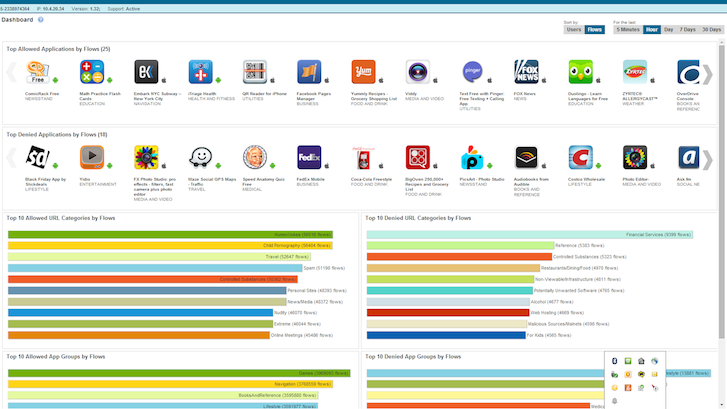
Task: Set time range to 30 Days
Action: 711,30
